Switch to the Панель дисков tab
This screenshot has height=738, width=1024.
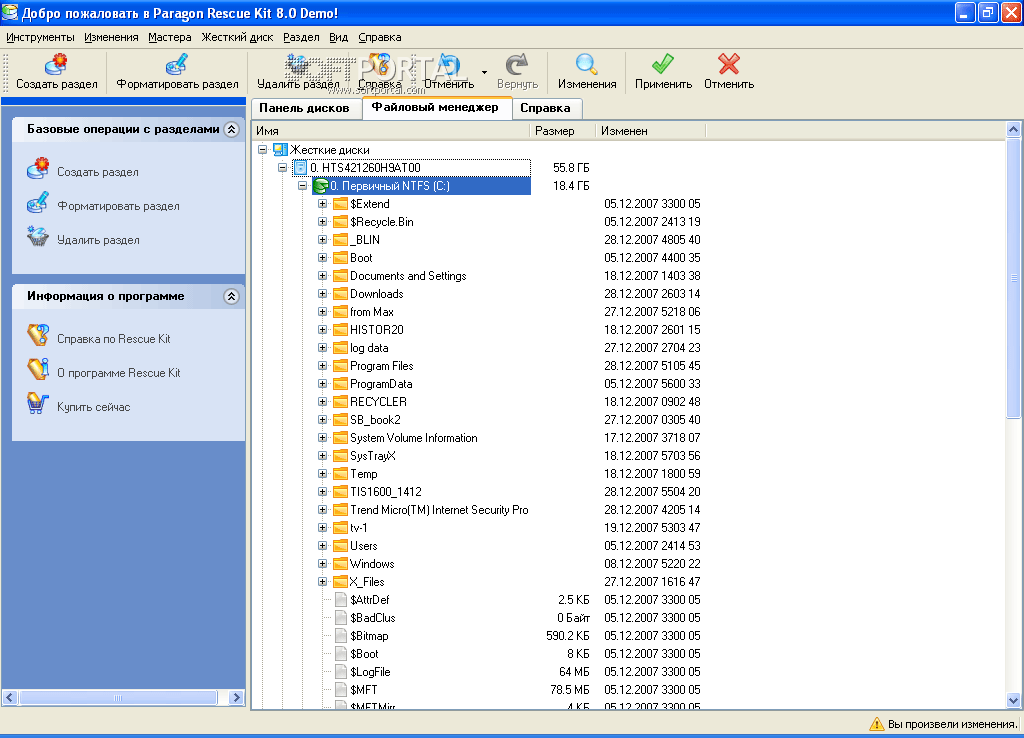point(304,108)
